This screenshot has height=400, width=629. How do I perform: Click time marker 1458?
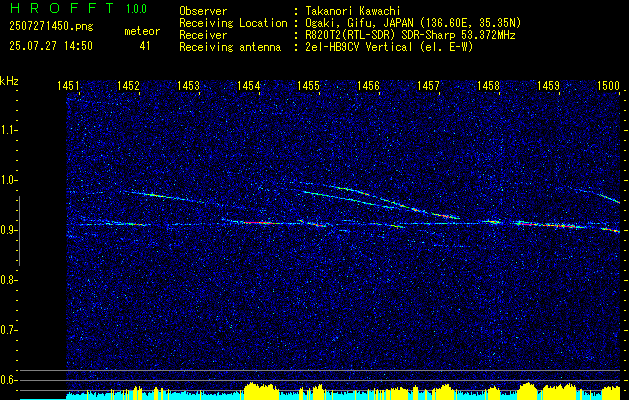[x=489, y=85]
